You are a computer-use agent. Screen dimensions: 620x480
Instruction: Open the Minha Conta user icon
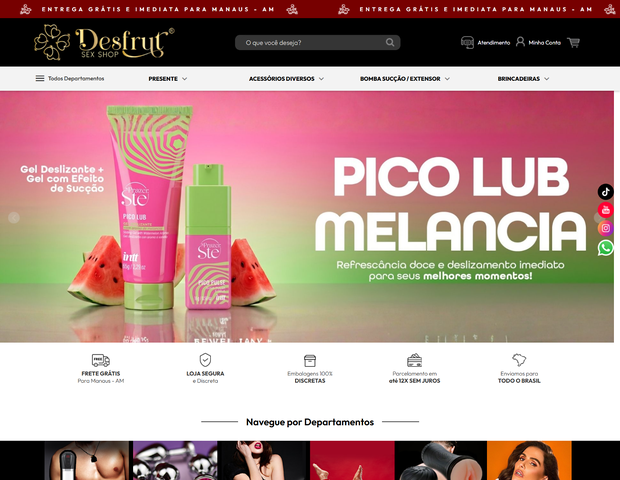click(x=520, y=42)
